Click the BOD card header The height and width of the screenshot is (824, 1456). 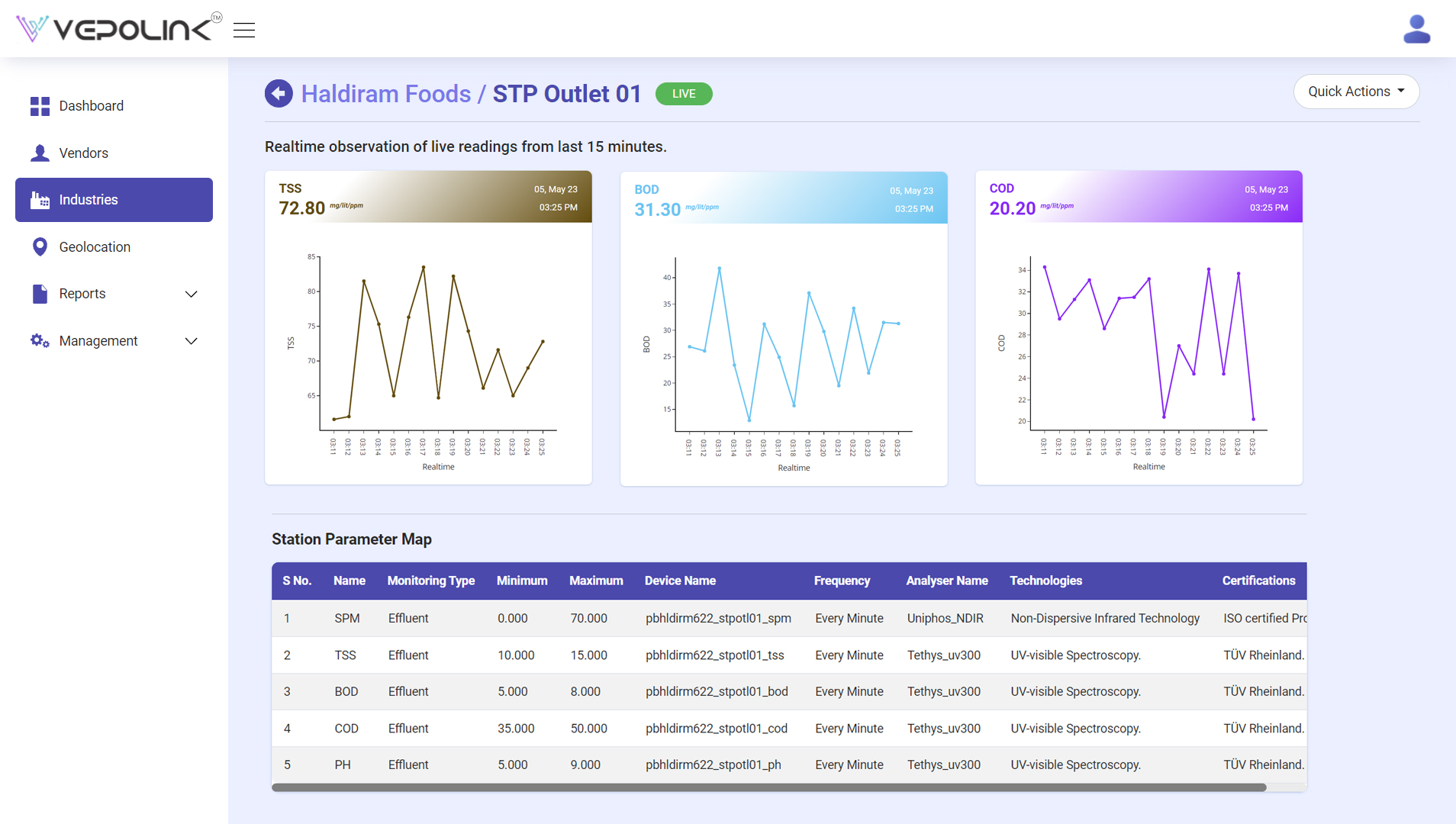(784, 198)
